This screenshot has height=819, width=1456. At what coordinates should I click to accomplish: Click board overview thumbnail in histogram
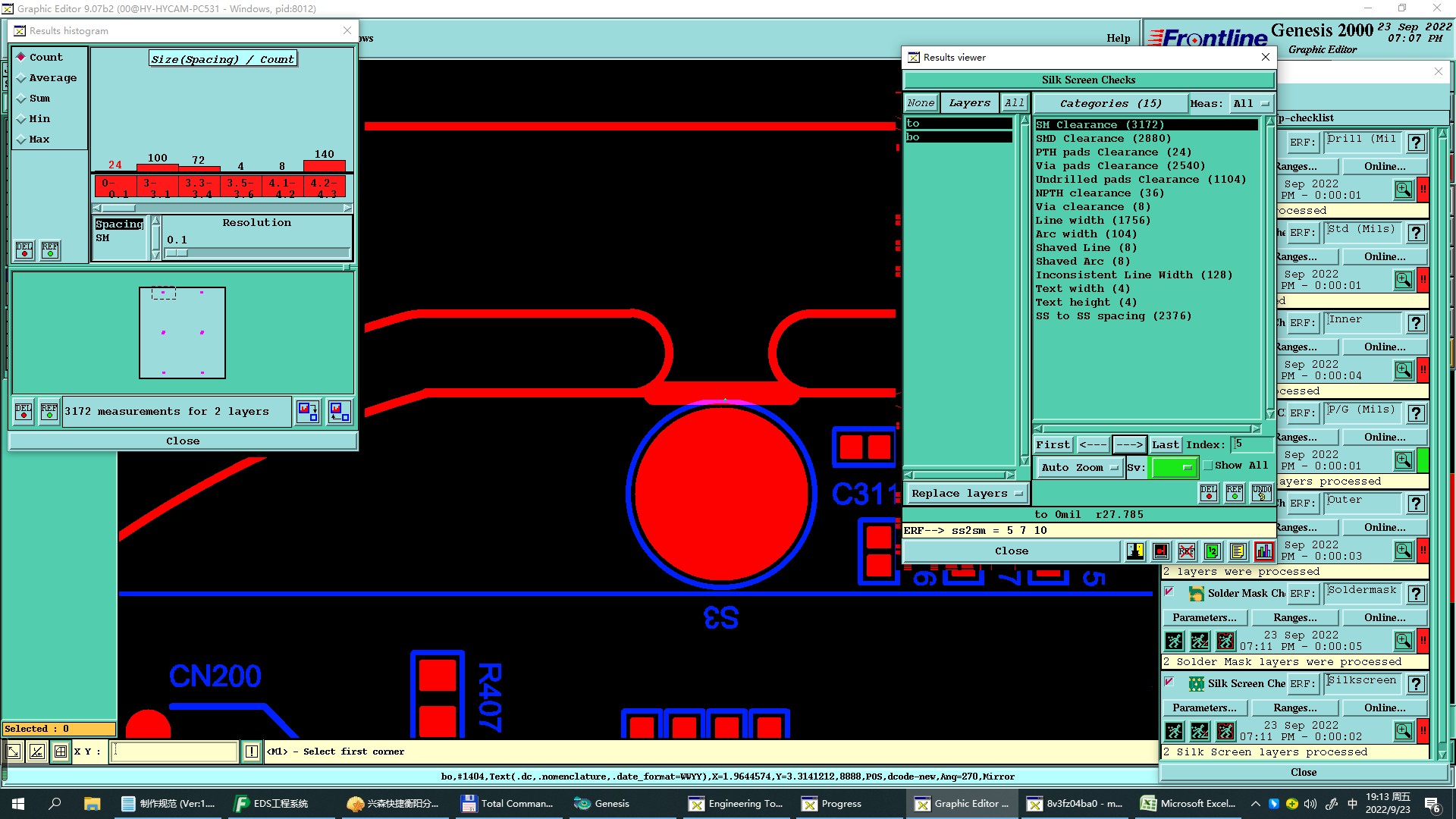182,332
